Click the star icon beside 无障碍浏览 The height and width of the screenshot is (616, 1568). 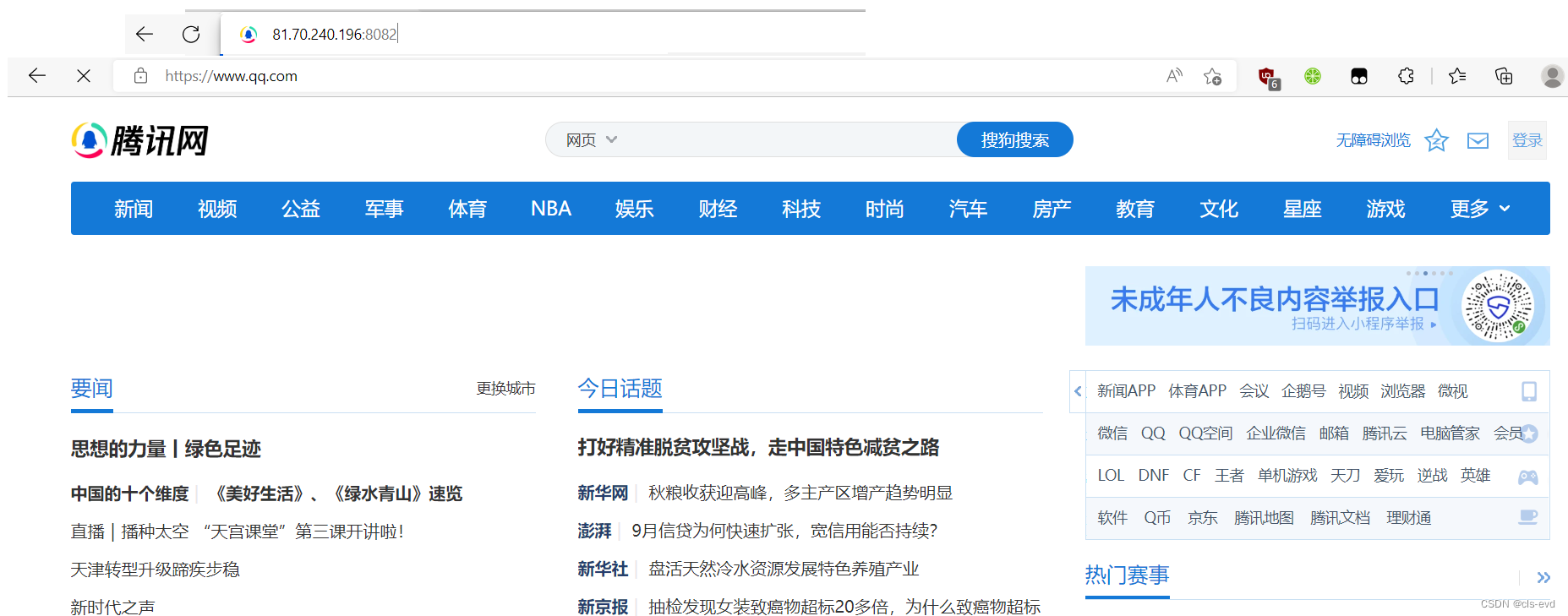tap(1436, 140)
